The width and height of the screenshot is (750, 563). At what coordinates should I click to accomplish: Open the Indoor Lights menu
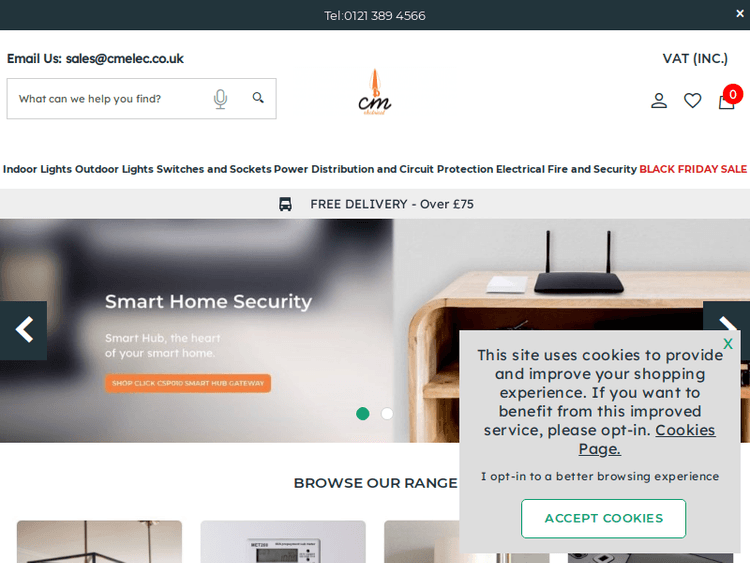(x=37, y=169)
